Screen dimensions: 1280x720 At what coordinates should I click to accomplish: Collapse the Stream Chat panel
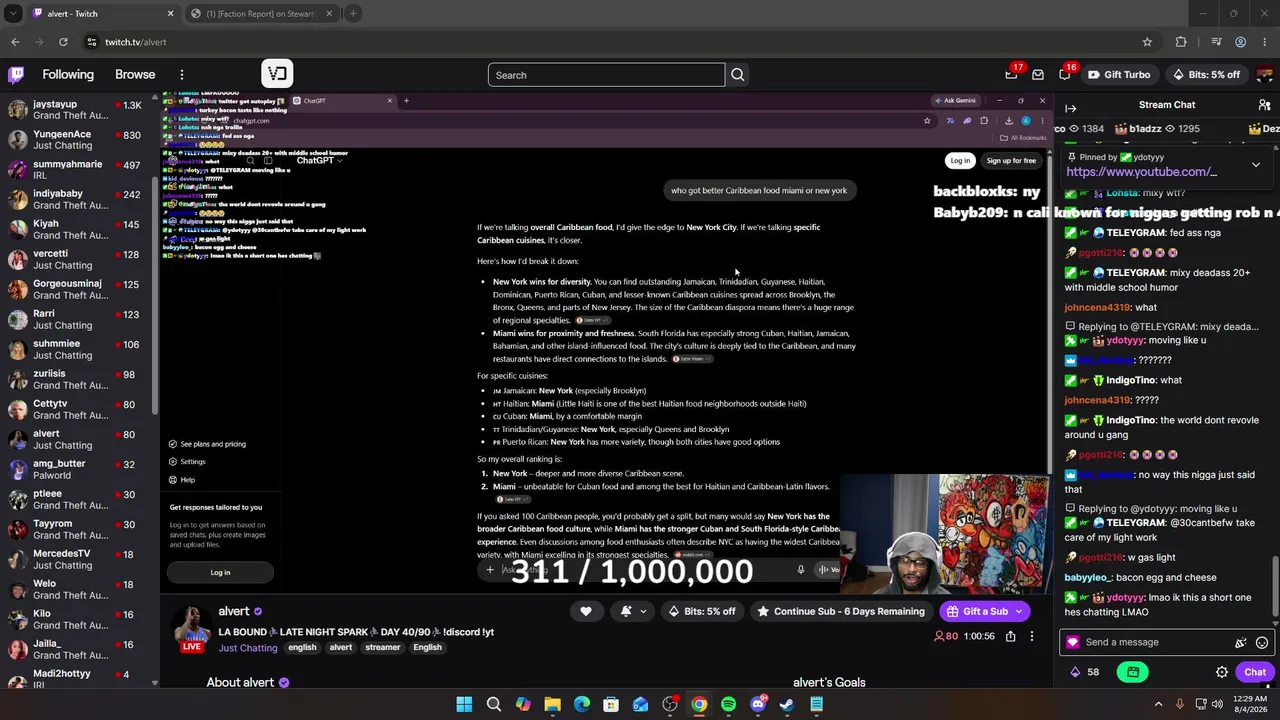[x=1071, y=108]
